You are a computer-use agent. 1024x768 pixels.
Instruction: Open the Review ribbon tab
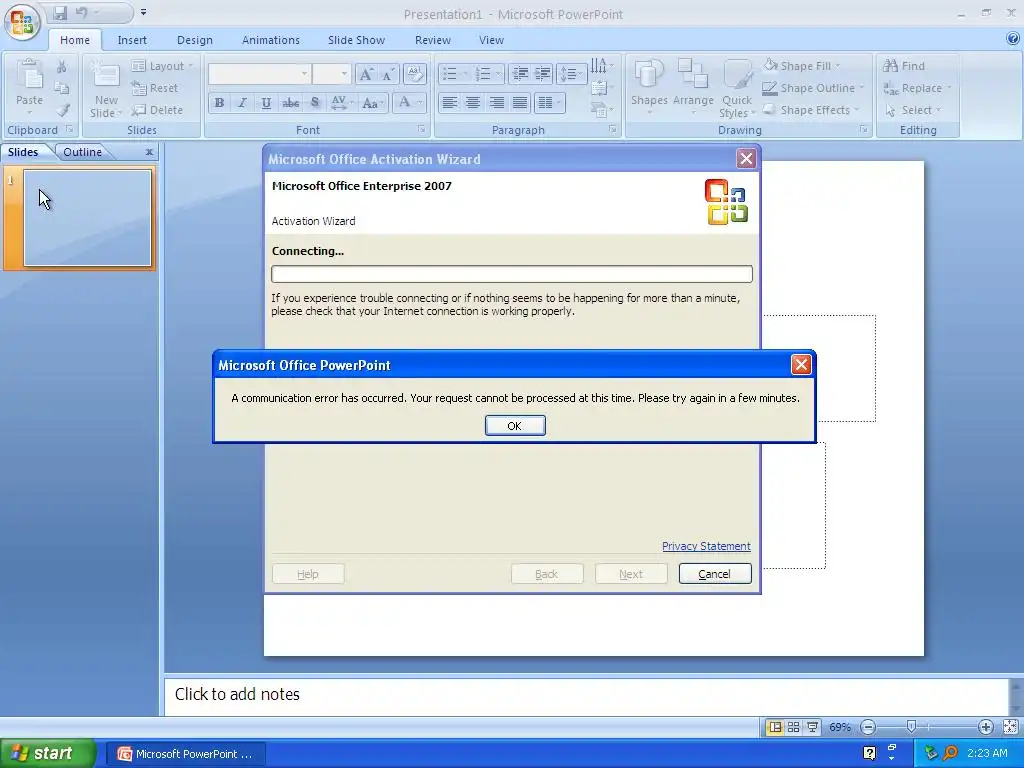432,40
